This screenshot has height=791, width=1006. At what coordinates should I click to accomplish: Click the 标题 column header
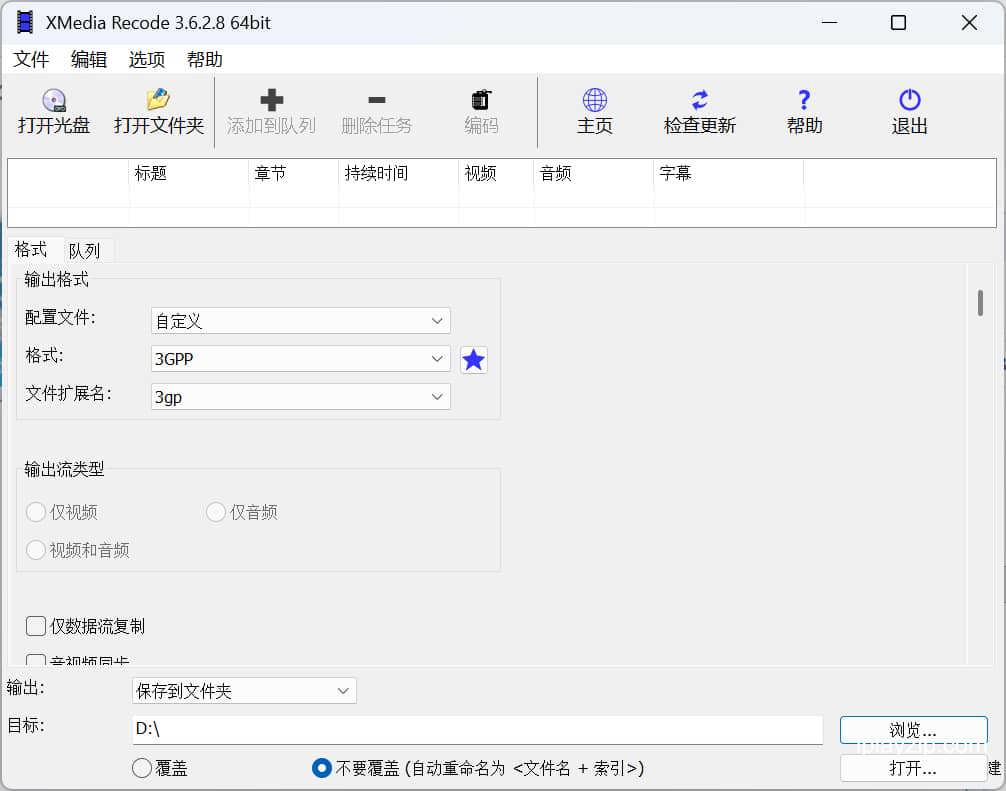click(189, 173)
